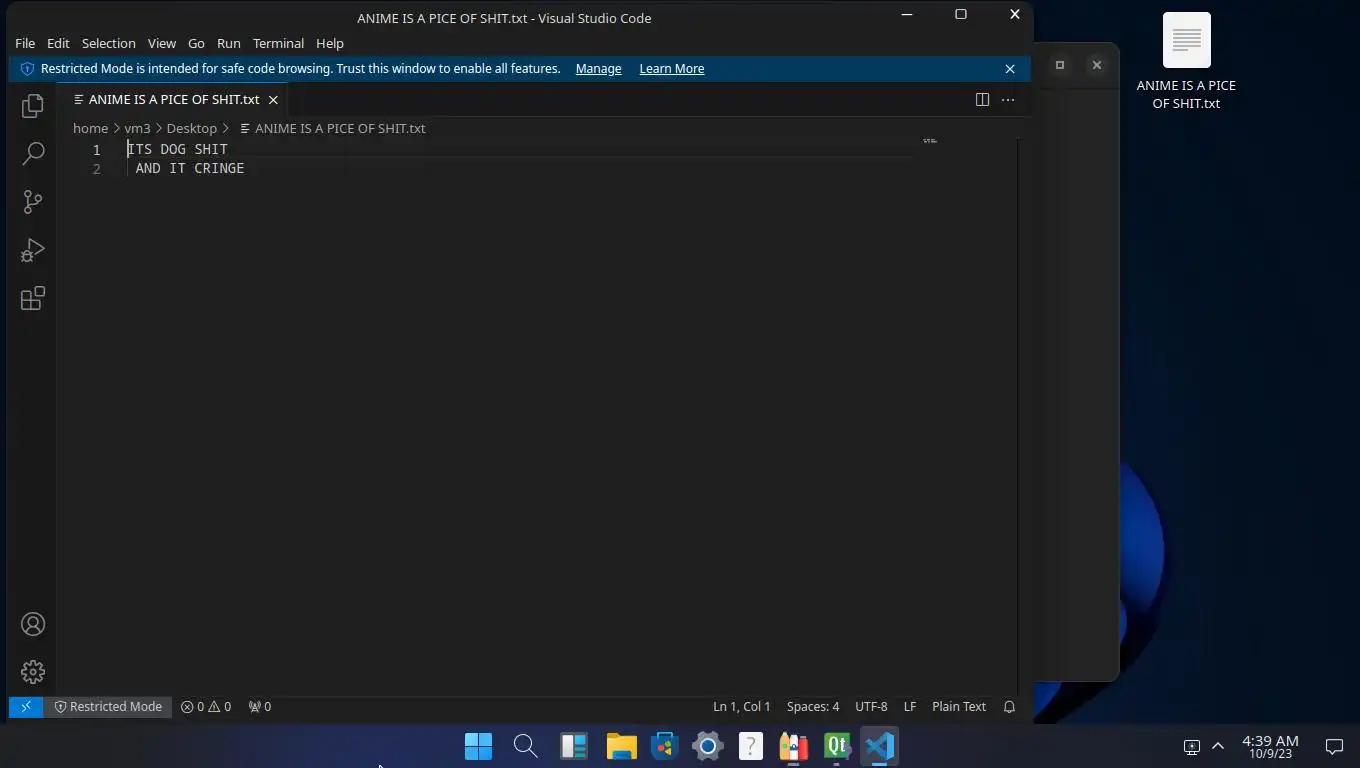Viewport: 1360px width, 768px height.
Task: Open the Manage gear icon
Action: 33,671
